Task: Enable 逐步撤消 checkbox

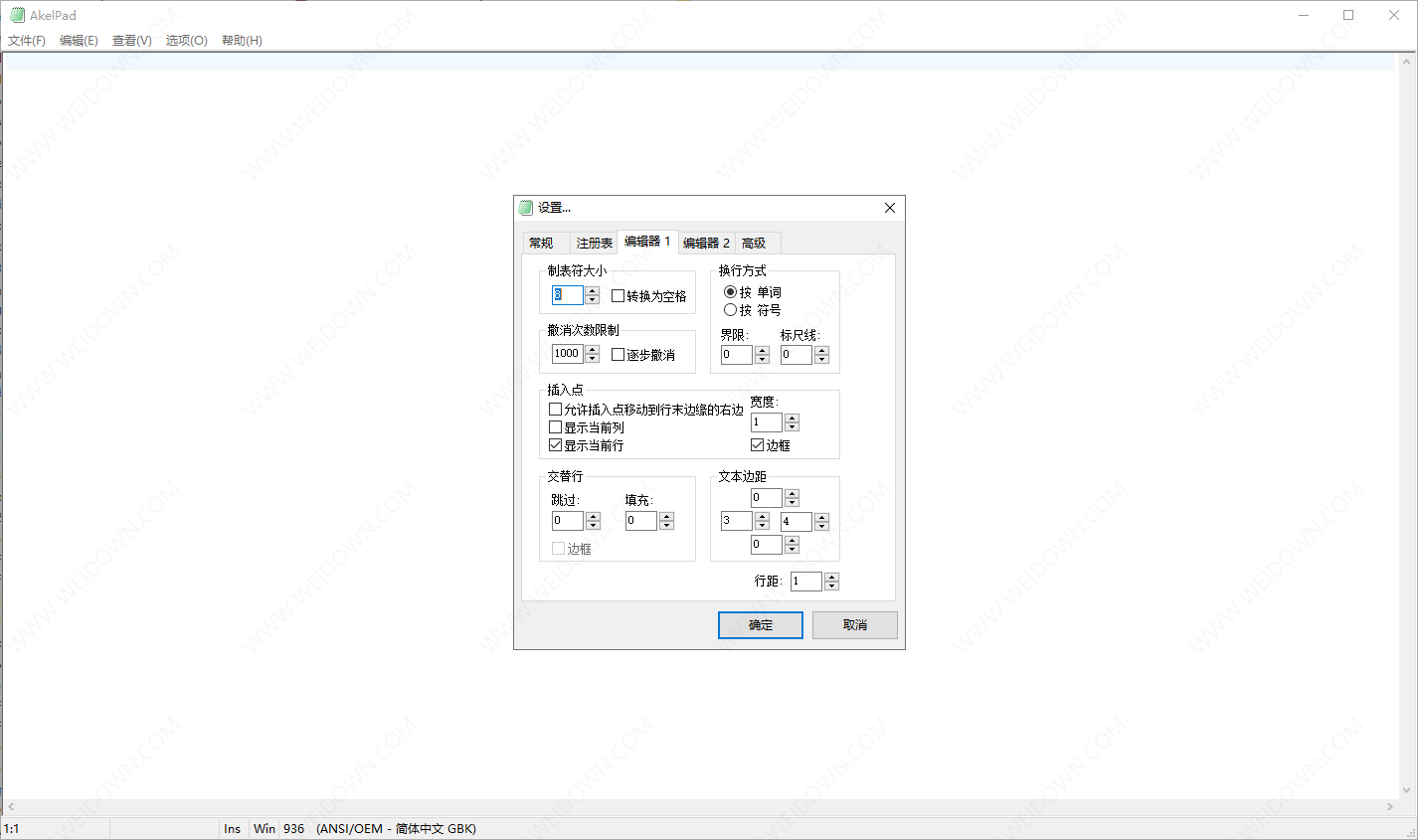Action: click(643, 355)
